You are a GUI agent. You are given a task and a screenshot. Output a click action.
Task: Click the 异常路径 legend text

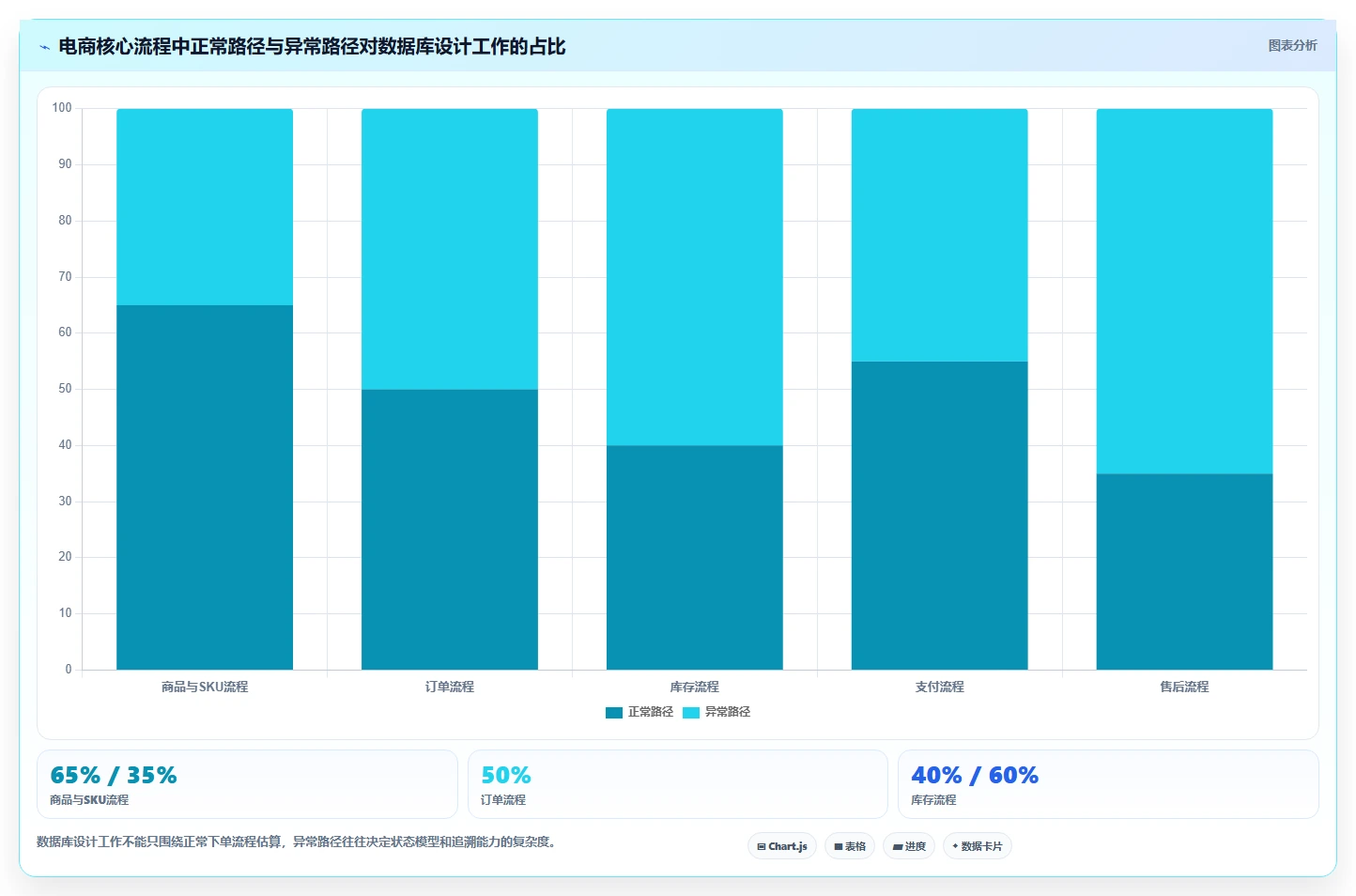coord(728,712)
